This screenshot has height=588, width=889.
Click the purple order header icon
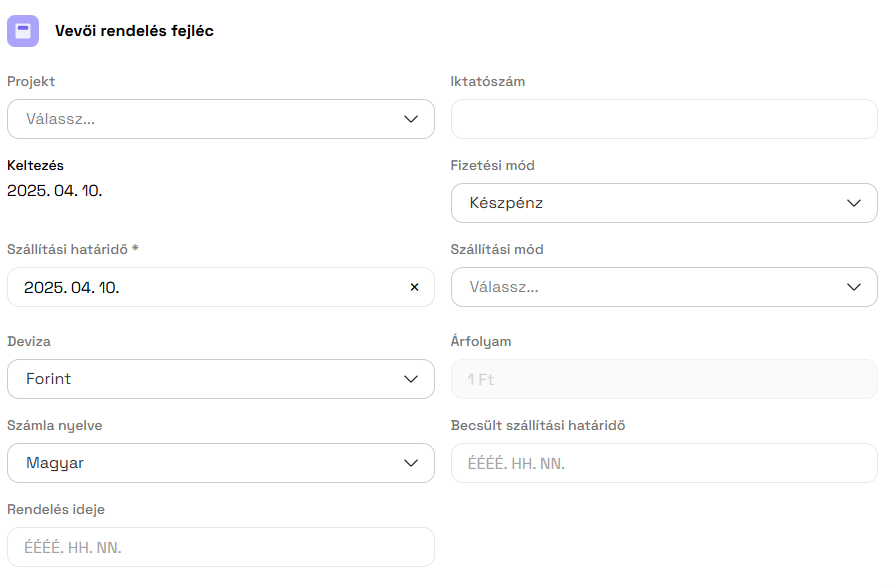23,31
